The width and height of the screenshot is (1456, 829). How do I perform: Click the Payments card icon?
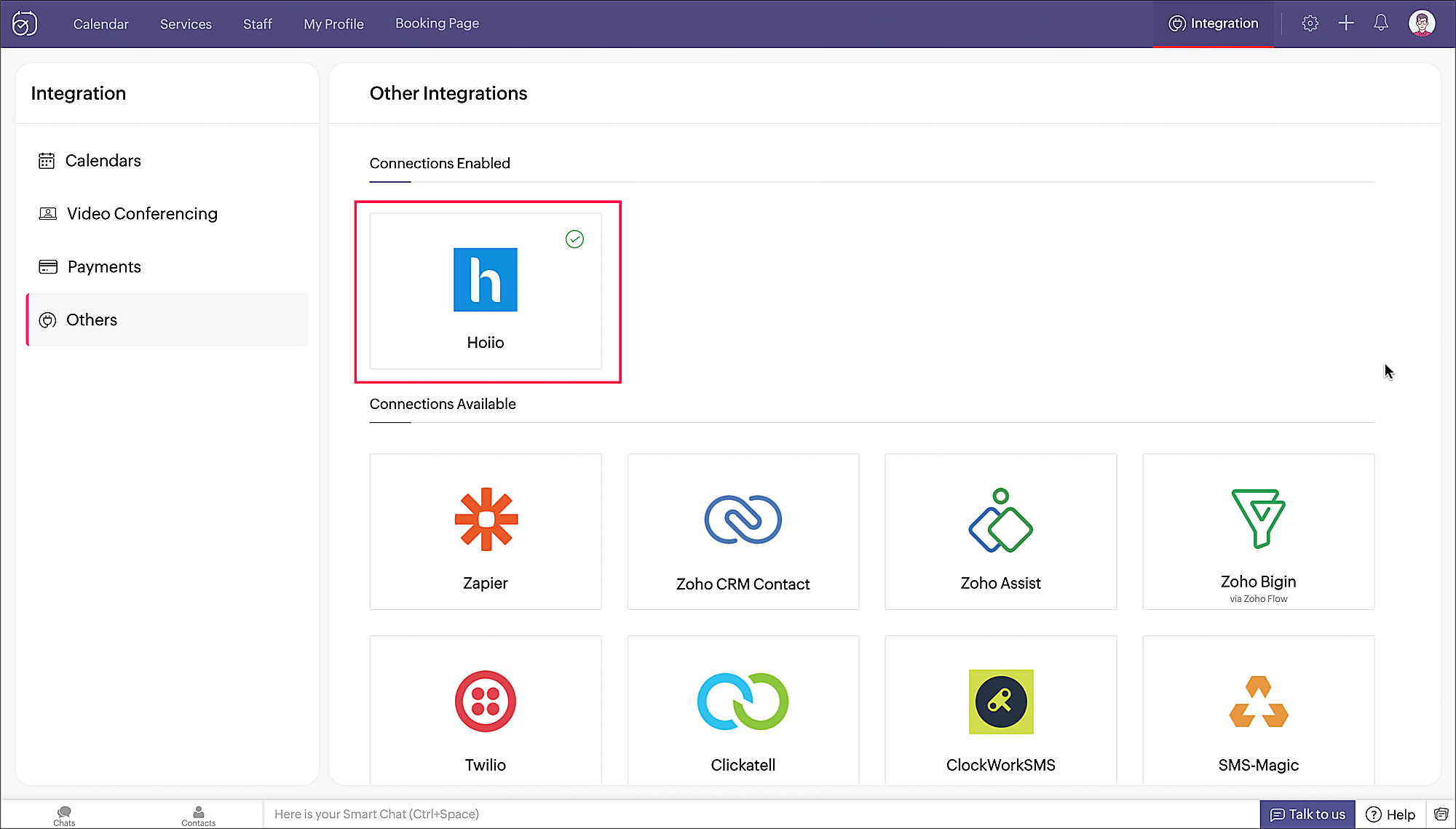47,266
